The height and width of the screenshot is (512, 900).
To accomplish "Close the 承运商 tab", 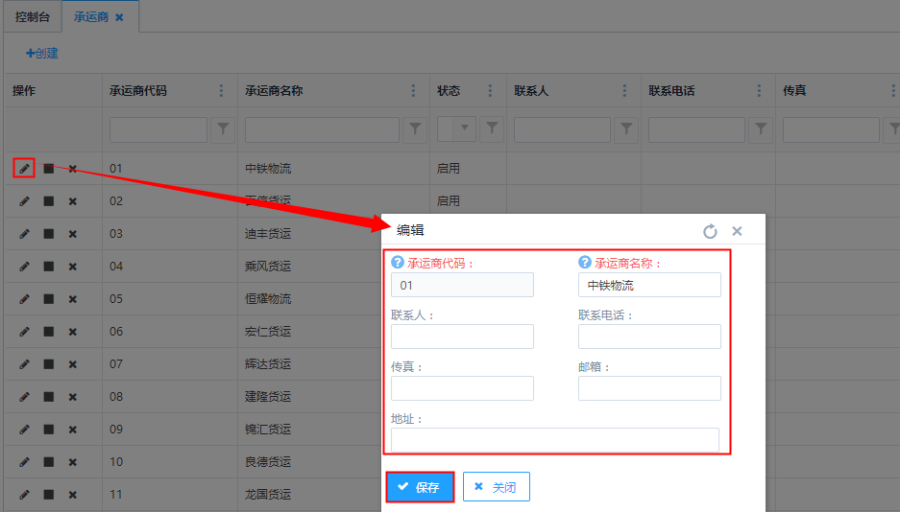I will tap(120, 18).
